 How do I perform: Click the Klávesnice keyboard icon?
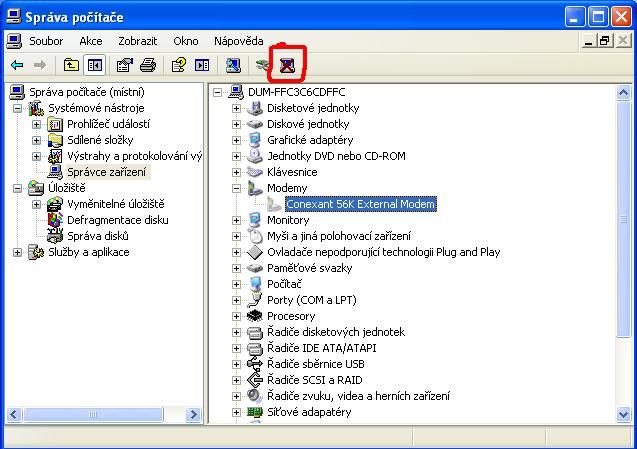click(x=255, y=172)
